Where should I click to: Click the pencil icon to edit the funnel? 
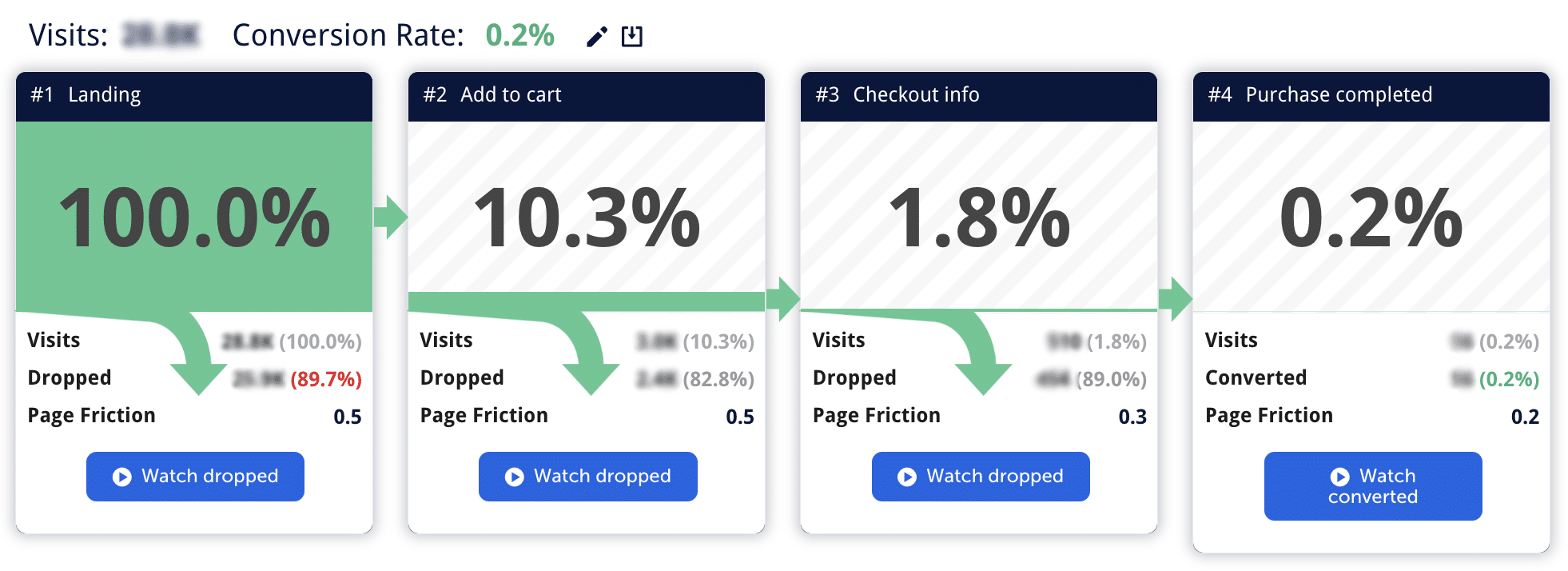(596, 35)
